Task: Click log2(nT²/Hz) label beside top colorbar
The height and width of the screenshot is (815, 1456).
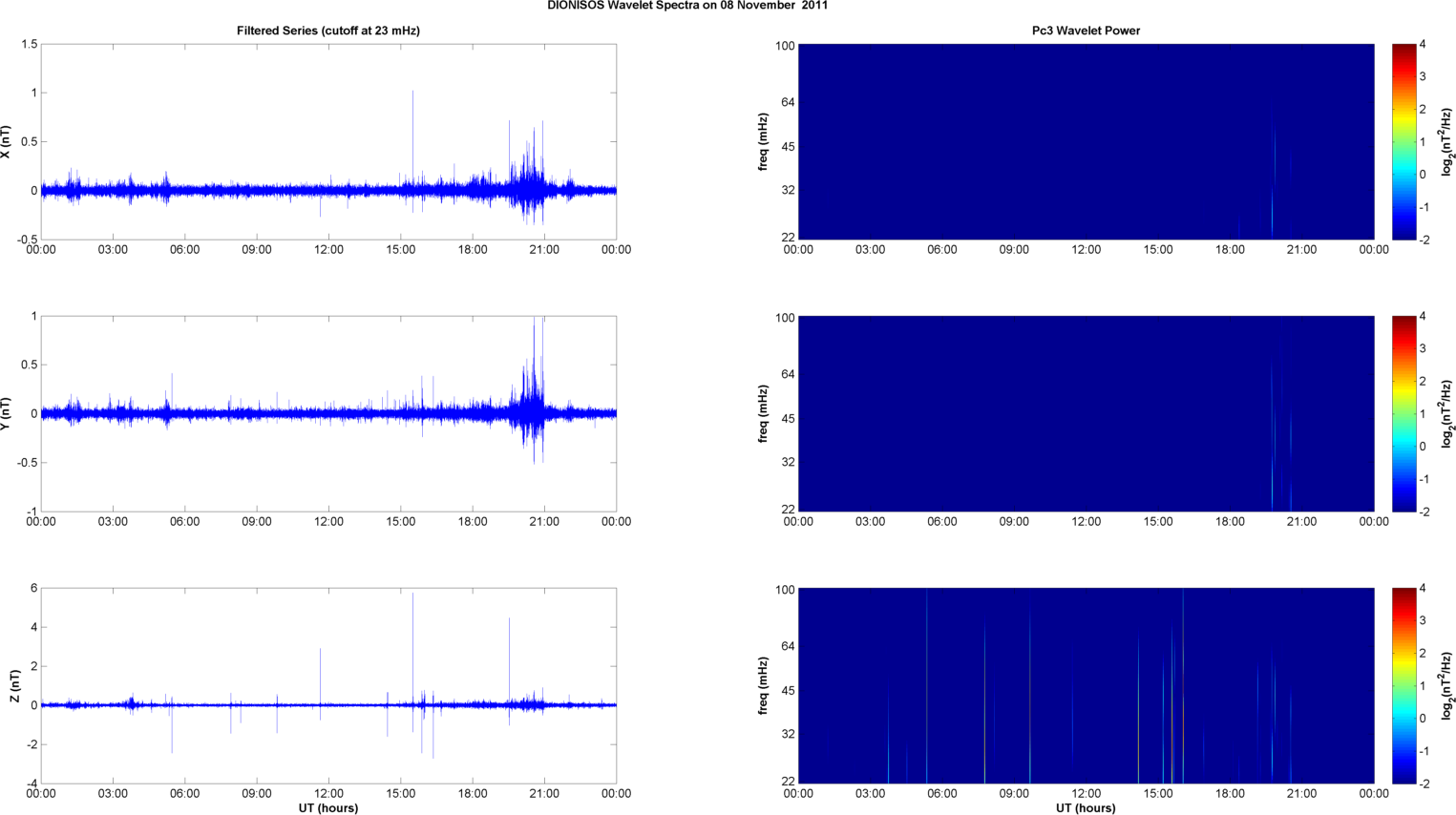Action: (1447, 141)
